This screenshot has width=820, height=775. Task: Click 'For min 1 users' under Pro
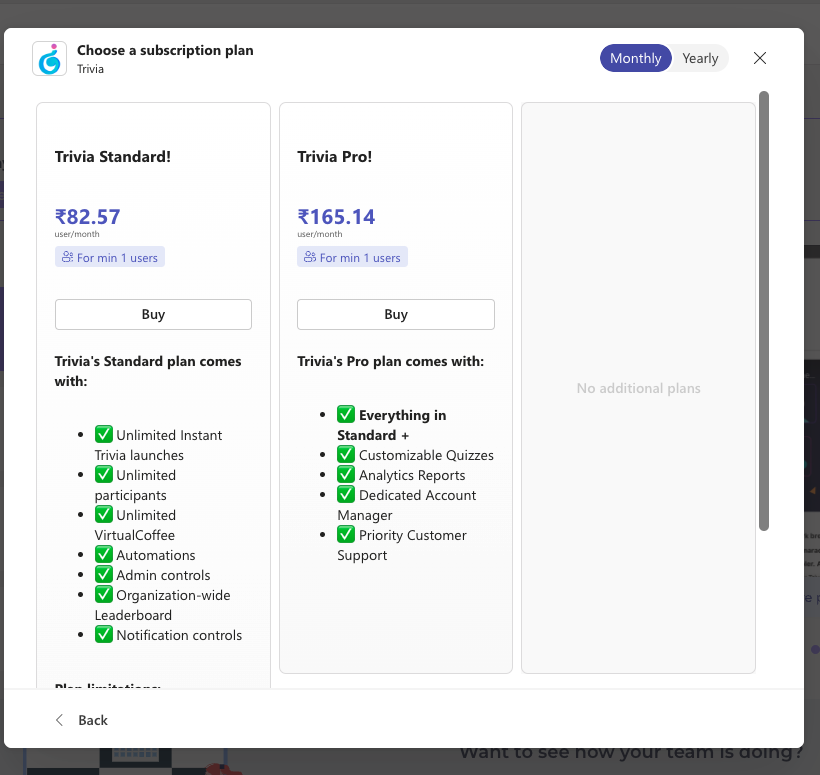(x=352, y=257)
